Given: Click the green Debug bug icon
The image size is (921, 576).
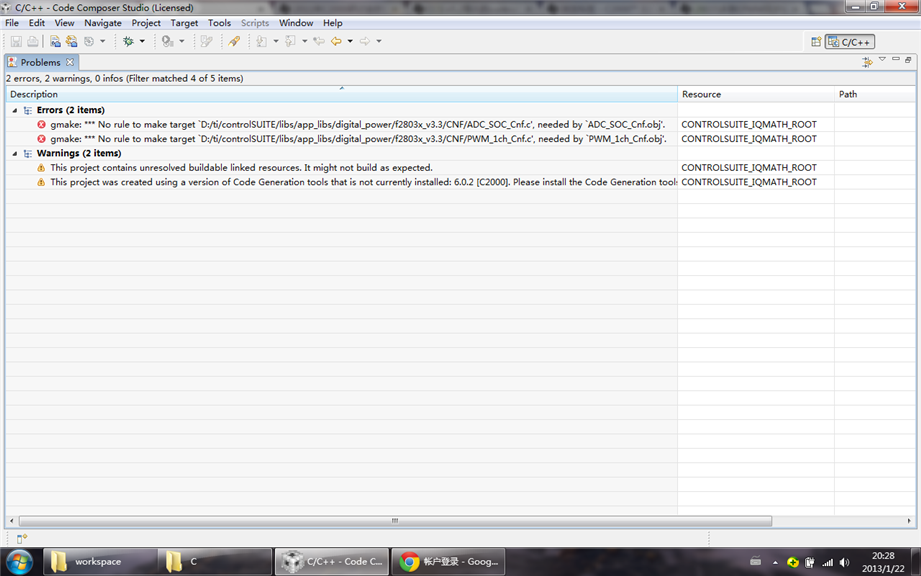Looking at the screenshot, I should (128, 41).
